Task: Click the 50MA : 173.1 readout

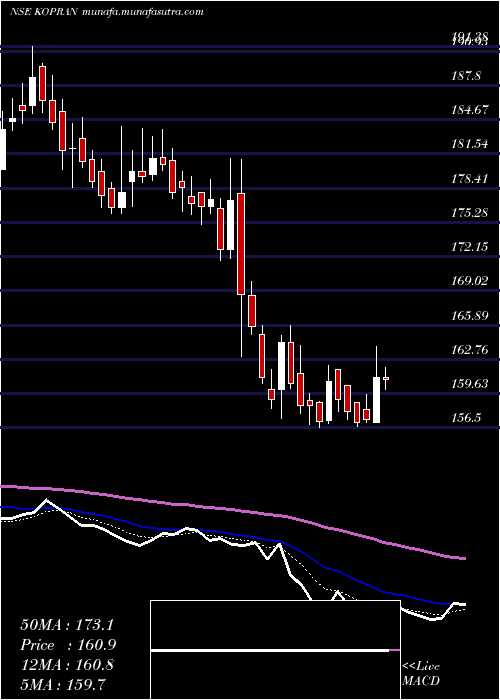Action: tap(65, 625)
